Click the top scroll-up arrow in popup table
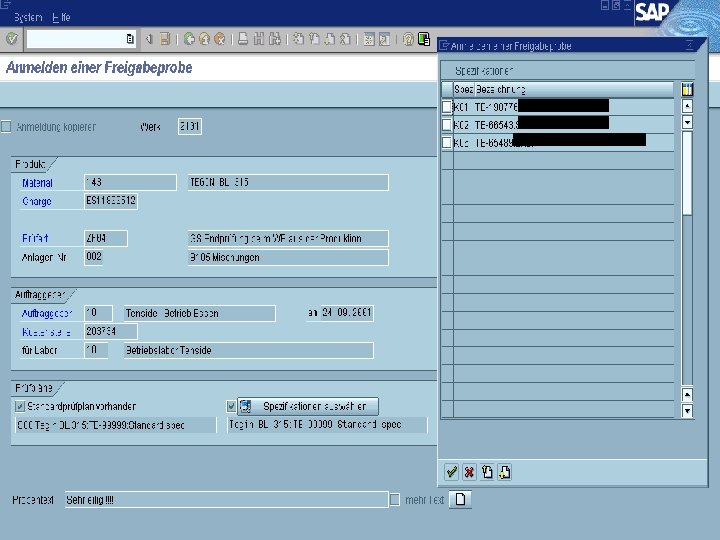The width and height of the screenshot is (720, 540). 687,107
